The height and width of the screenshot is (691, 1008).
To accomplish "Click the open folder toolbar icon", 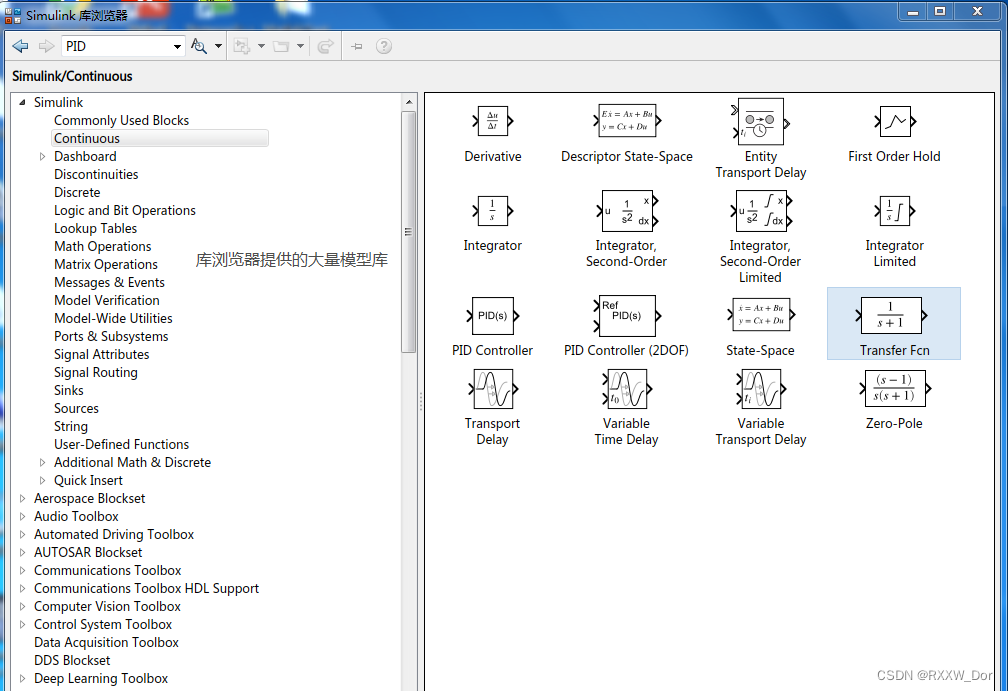I will point(281,46).
